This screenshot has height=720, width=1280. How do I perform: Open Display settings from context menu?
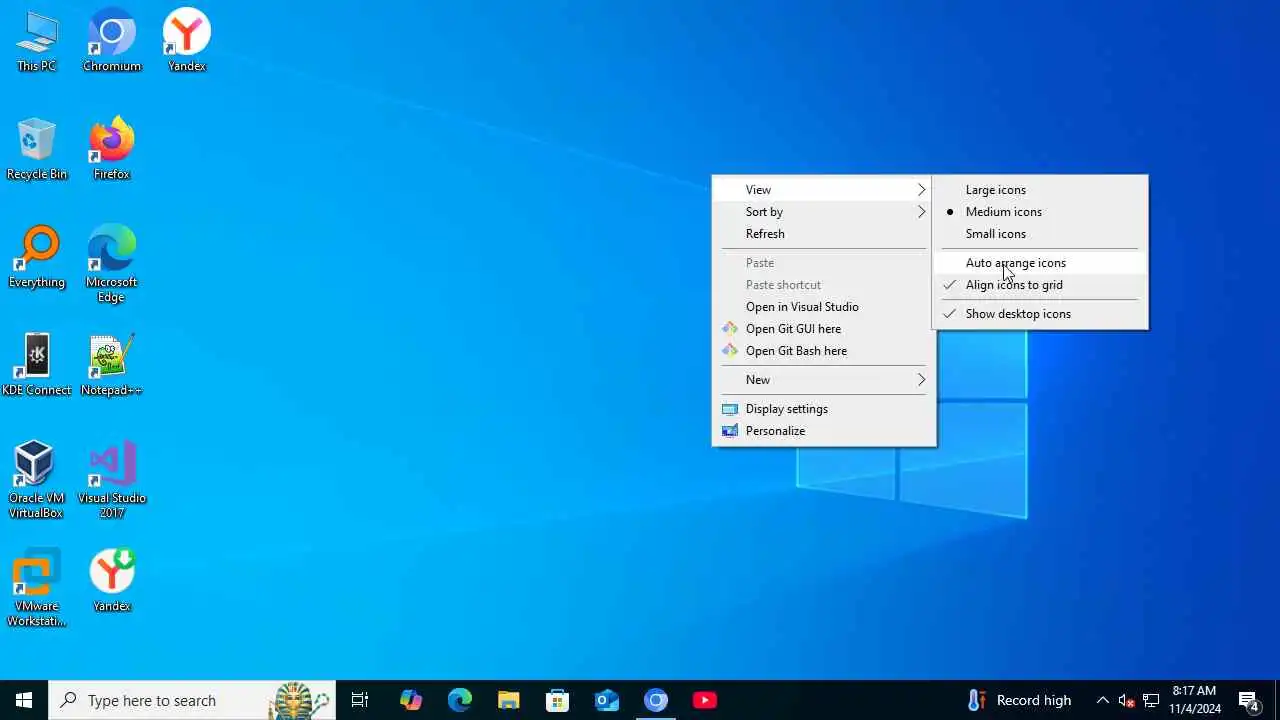click(823, 409)
